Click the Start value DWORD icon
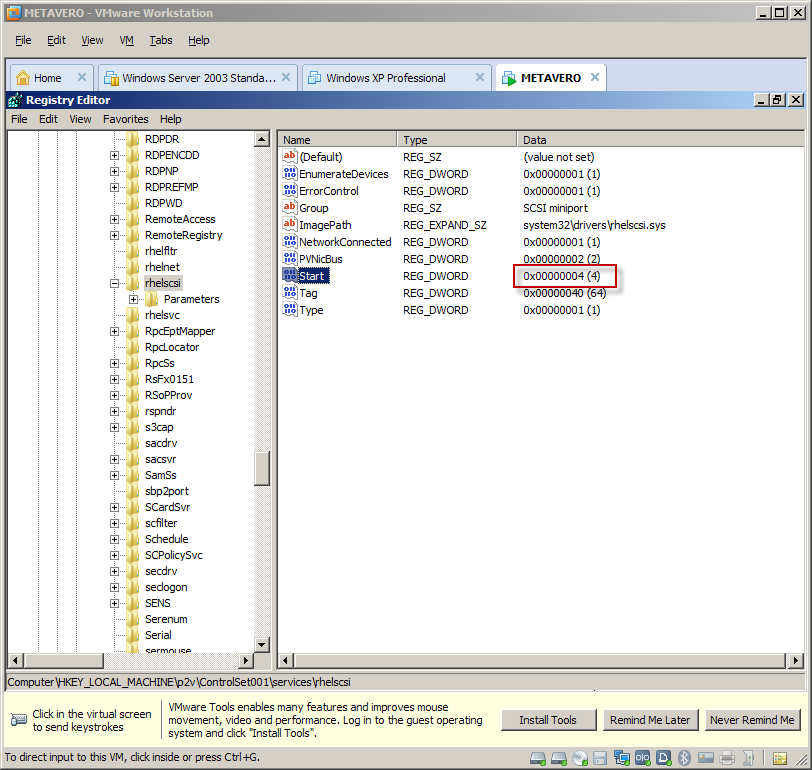This screenshot has width=812, height=770. [x=289, y=275]
